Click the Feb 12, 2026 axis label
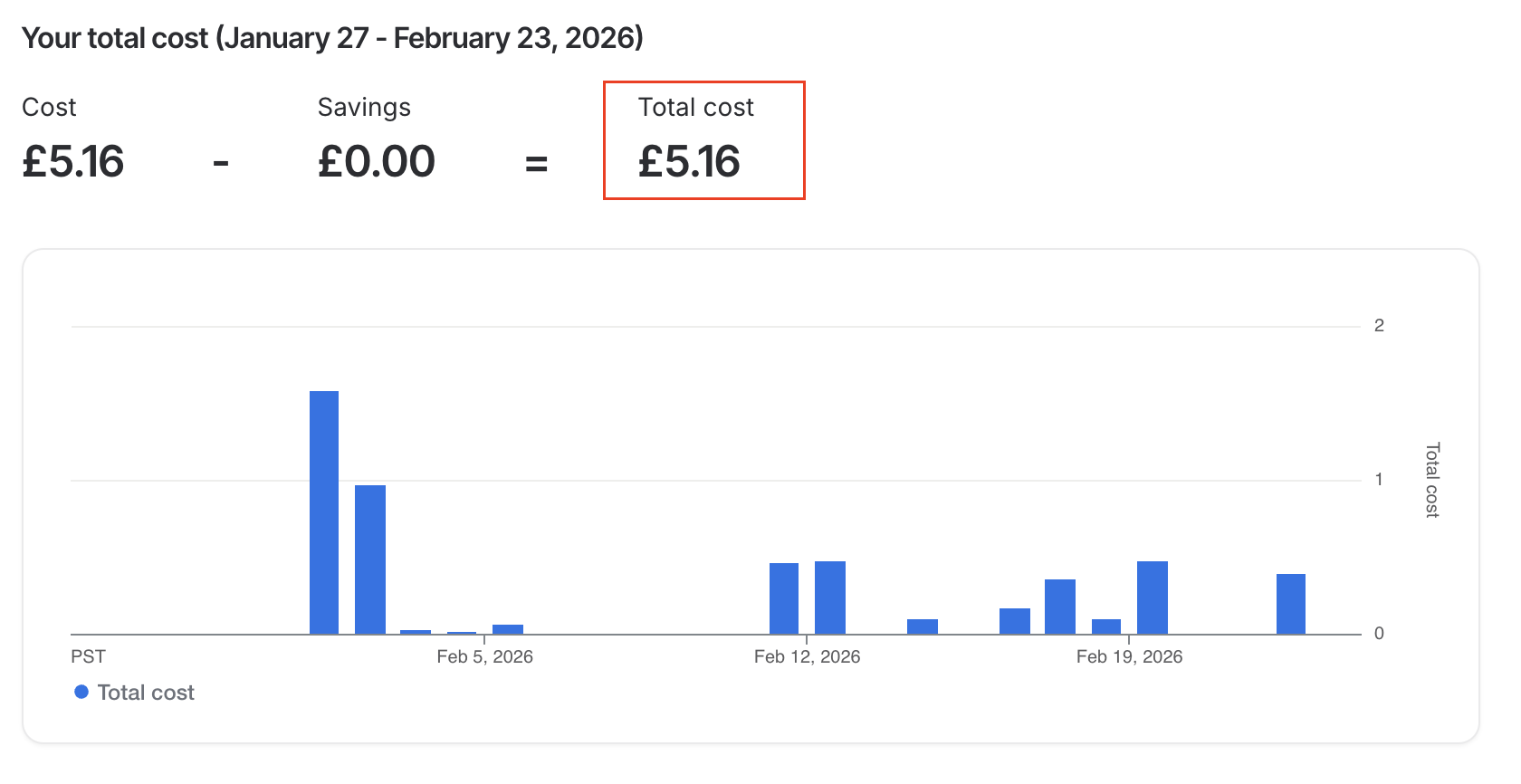This screenshot has height=784, width=1521. coord(807,656)
